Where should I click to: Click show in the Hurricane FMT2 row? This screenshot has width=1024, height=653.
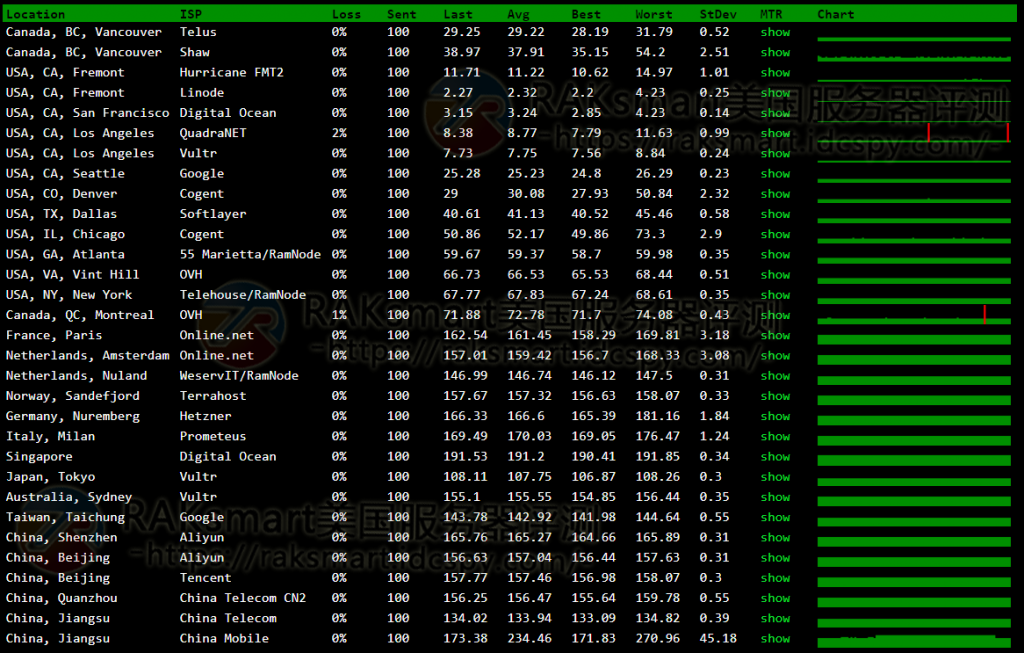775,72
